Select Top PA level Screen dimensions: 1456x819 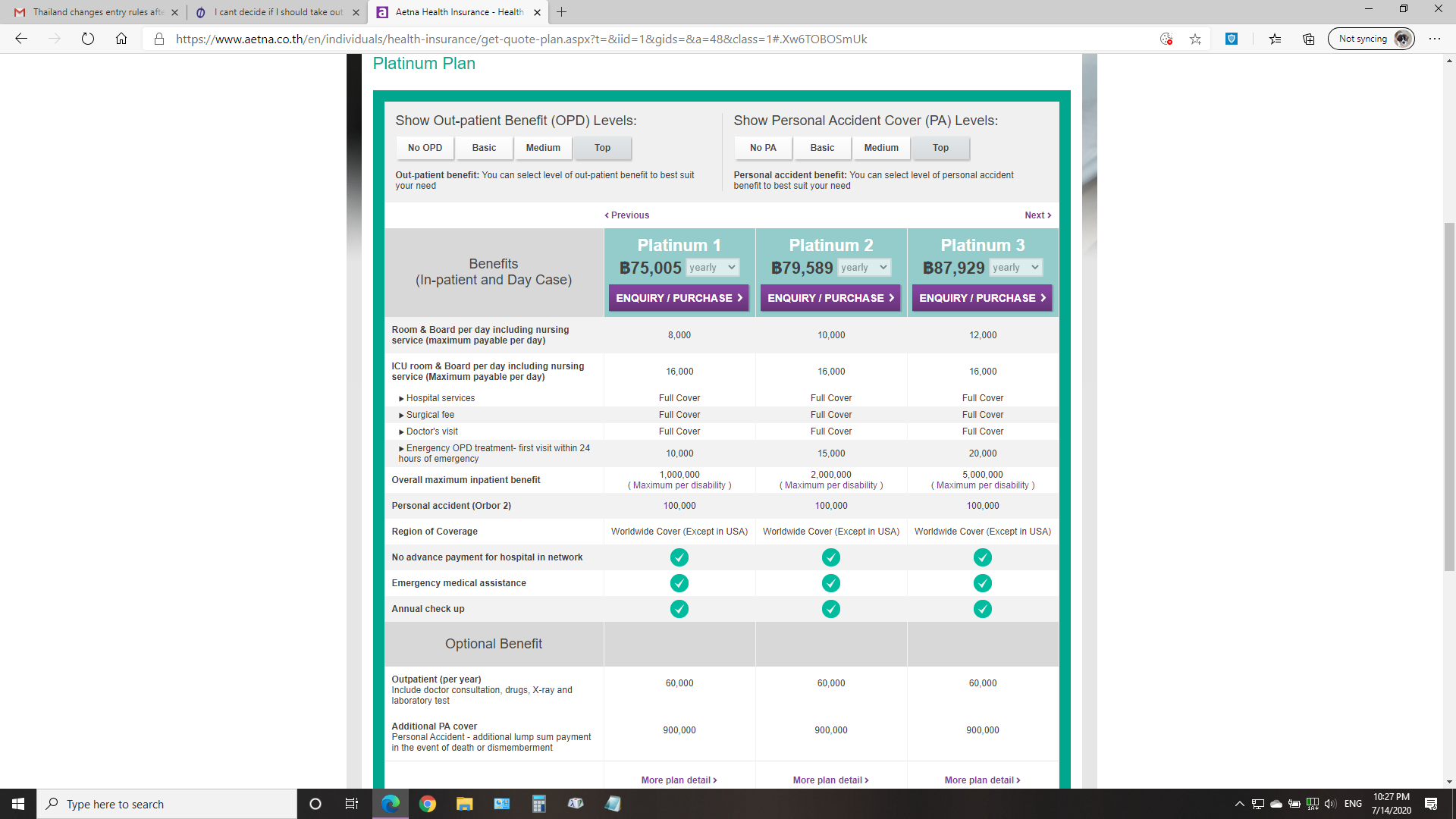pyautogui.click(x=940, y=148)
